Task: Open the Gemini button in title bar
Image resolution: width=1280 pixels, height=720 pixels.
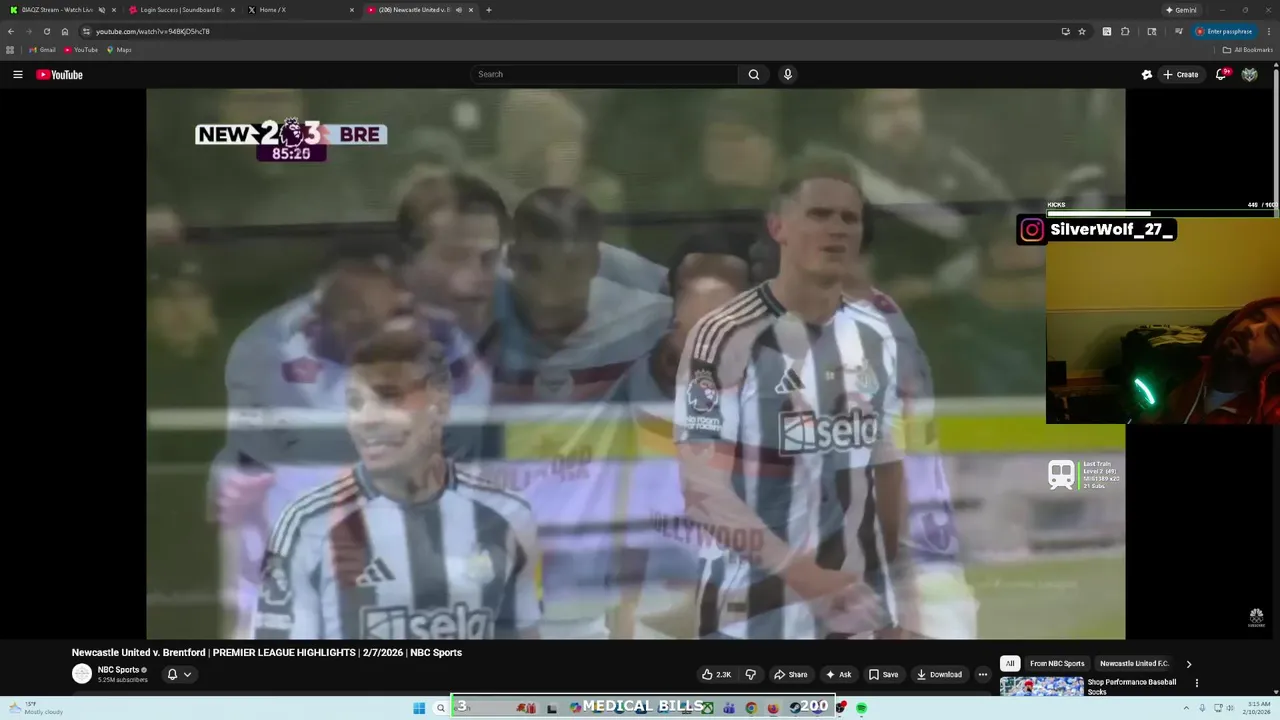Action: point(1181,10)
